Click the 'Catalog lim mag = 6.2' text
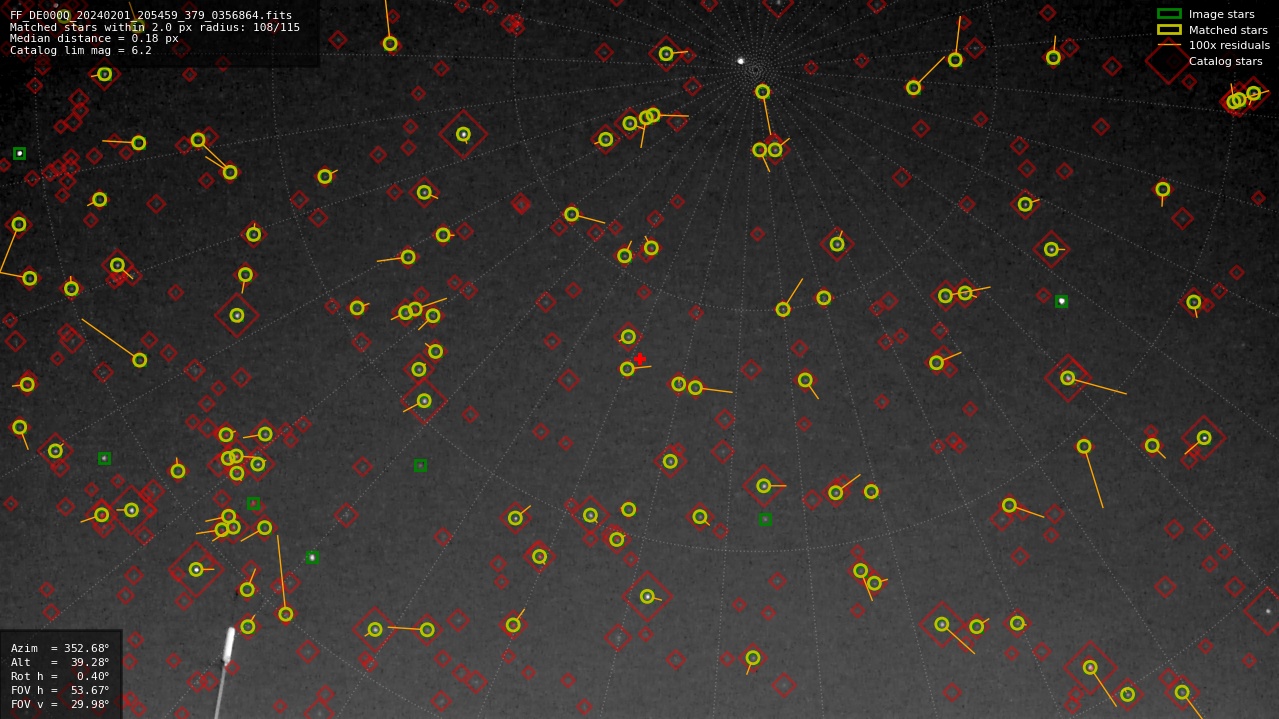 (x=81, y=51)
